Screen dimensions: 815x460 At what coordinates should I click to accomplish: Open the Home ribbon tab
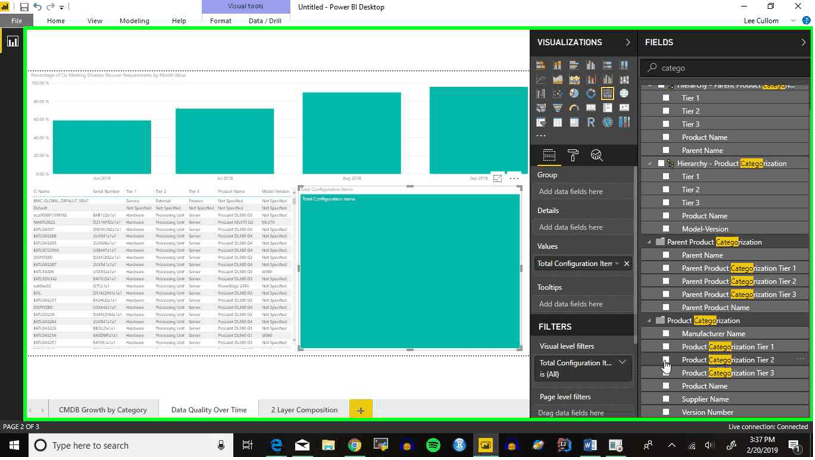point(56,21)
